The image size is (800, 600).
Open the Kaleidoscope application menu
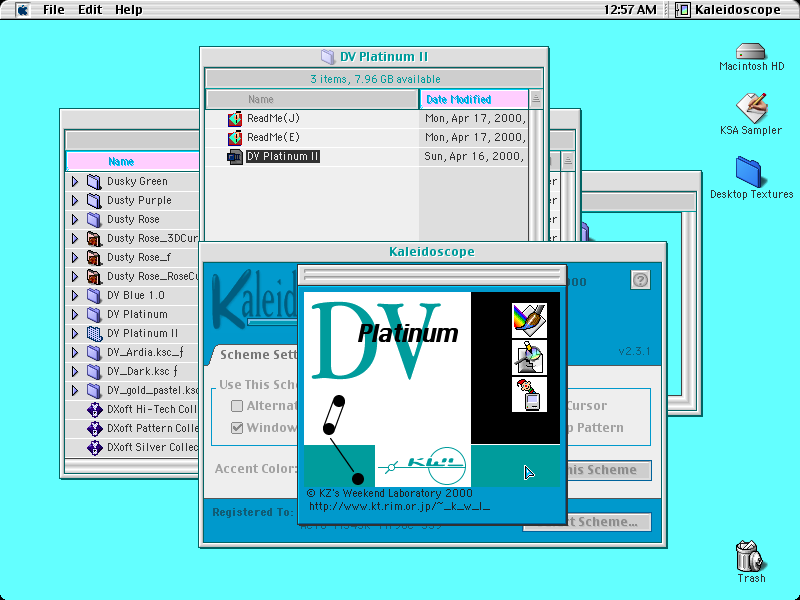click(730, 10)
